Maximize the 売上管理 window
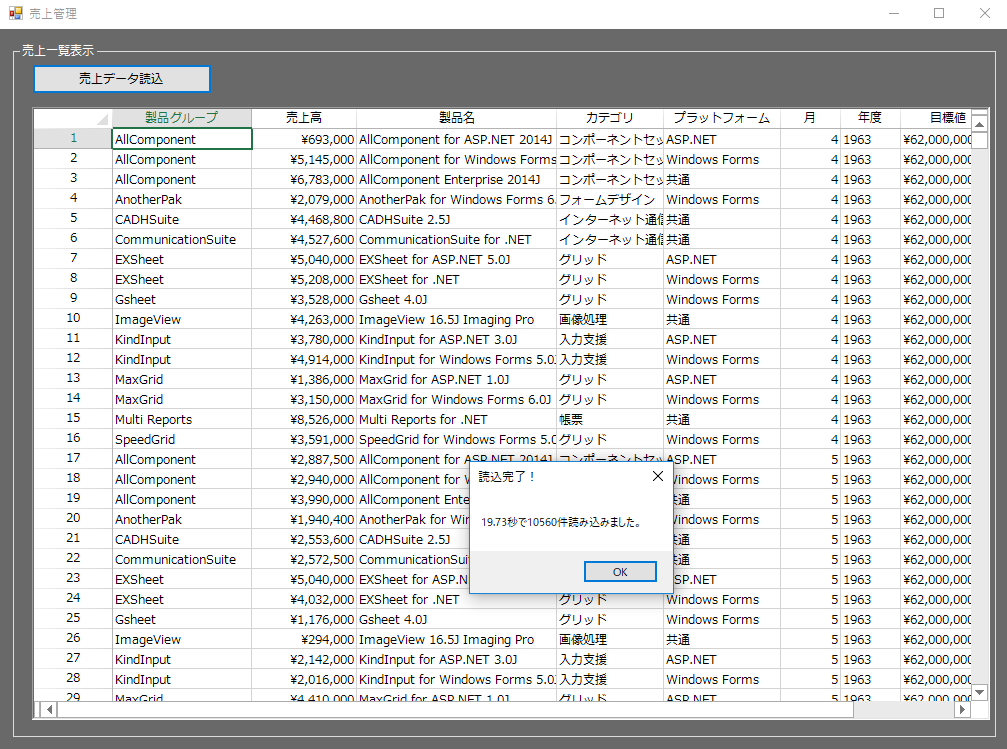Image resolution: width=1007 pixels, height=749 pixels. 939,13
